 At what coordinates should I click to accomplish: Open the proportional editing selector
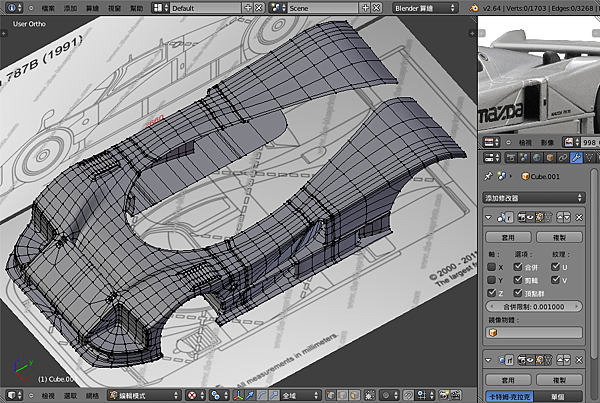pos(389,395)
